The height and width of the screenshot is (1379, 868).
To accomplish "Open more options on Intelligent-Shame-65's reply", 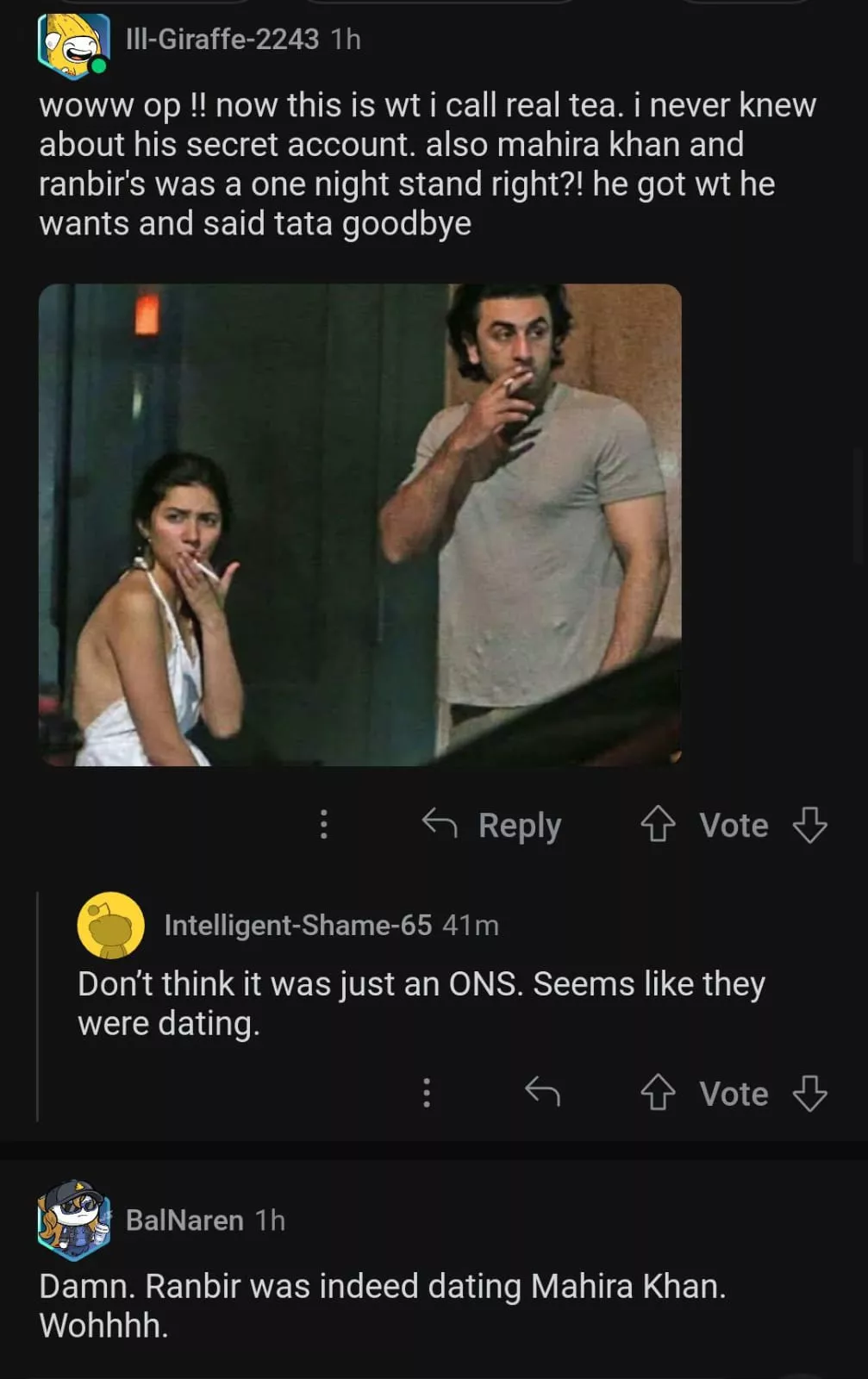I will pyautogui.click(x=426, y=1093).
